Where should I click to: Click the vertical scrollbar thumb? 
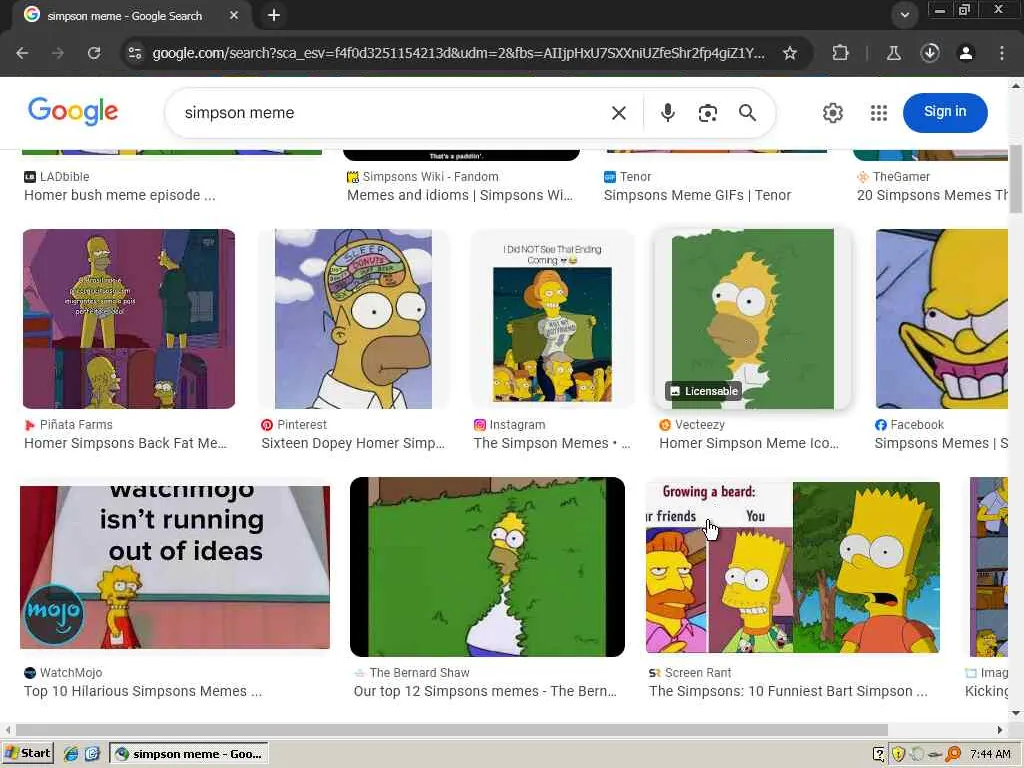point(1016,178)
